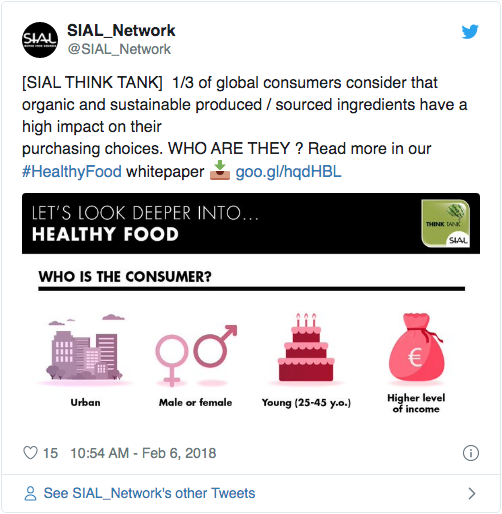The image size is (502, 514).
Task: Expand the chevron arrow for other Tweets
Action: coord(471,493)
